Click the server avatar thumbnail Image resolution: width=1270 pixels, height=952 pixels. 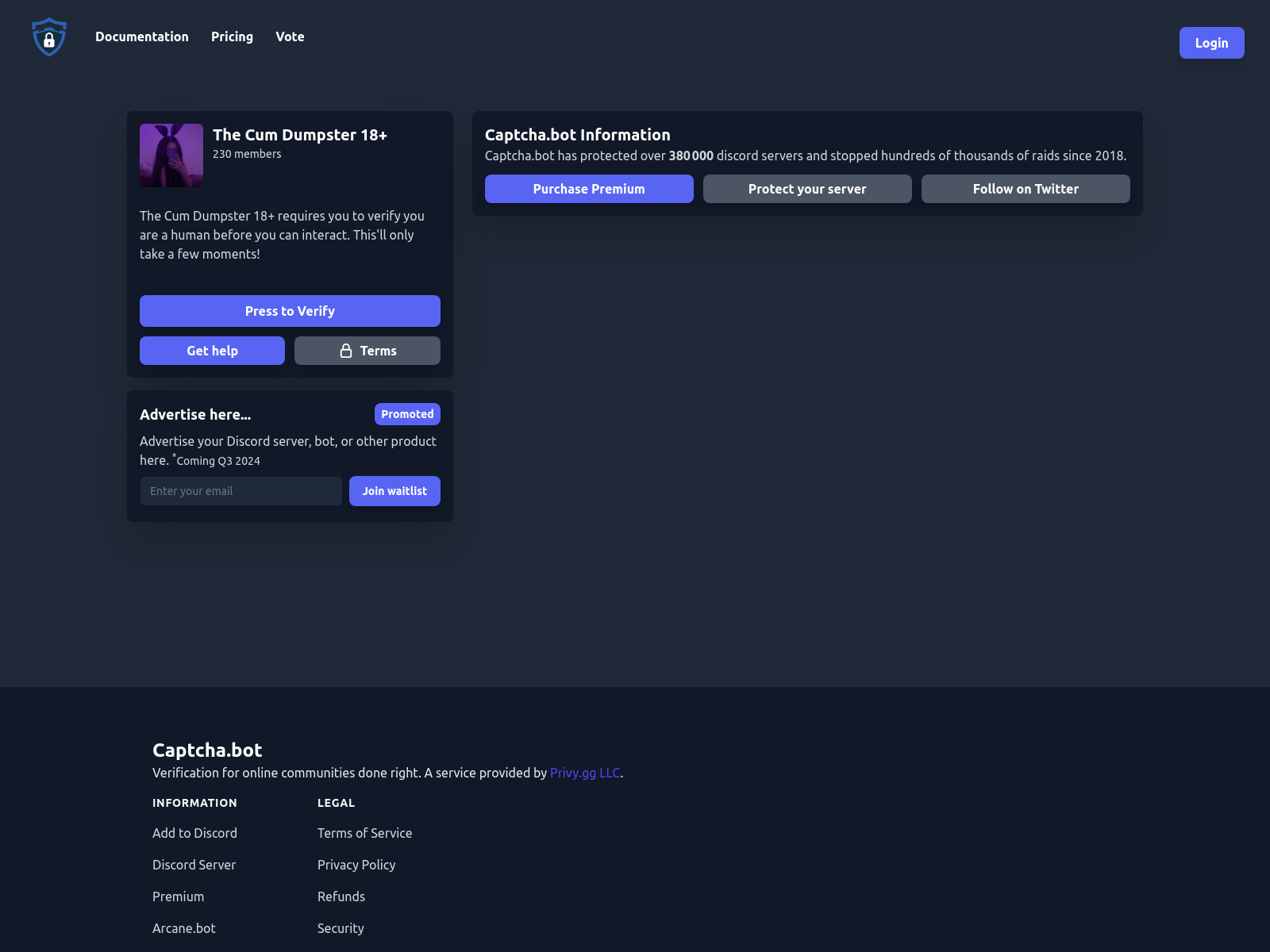tap(171, 155)
